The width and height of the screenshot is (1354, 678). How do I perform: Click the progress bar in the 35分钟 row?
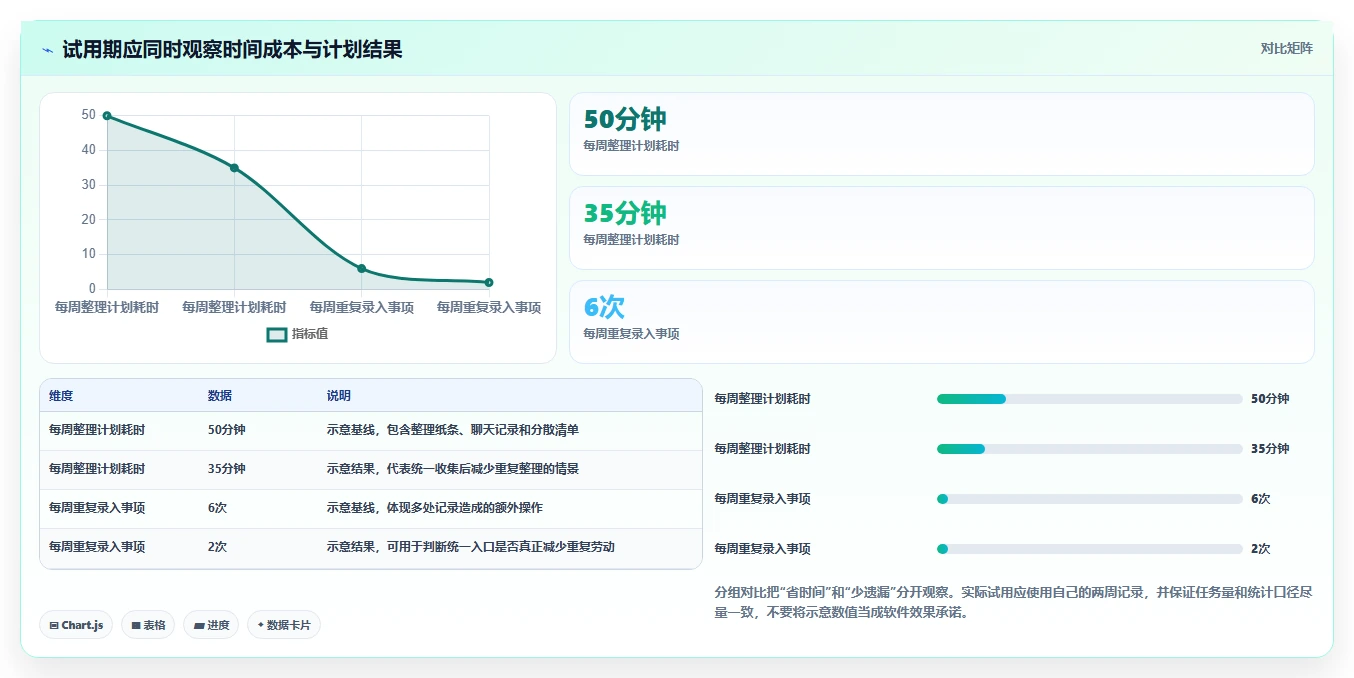coord(1090,449)
